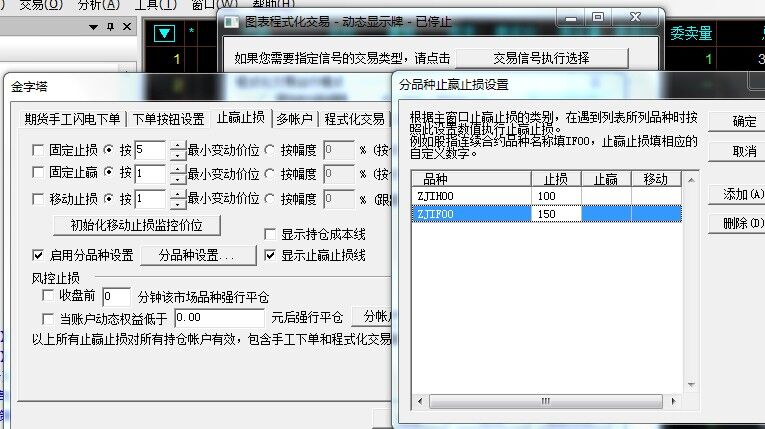Open the 分析(A) menu

coord(98,5)
